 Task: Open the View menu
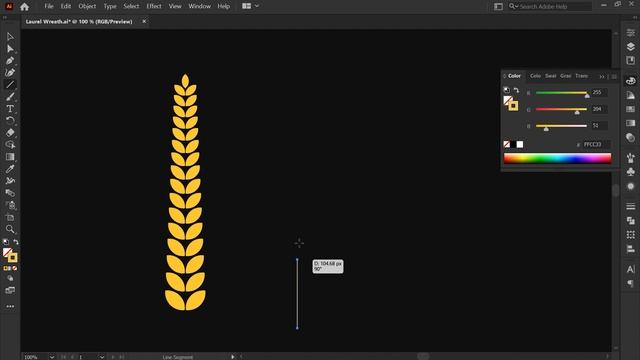pyautogui.click(x=175, y=6)
